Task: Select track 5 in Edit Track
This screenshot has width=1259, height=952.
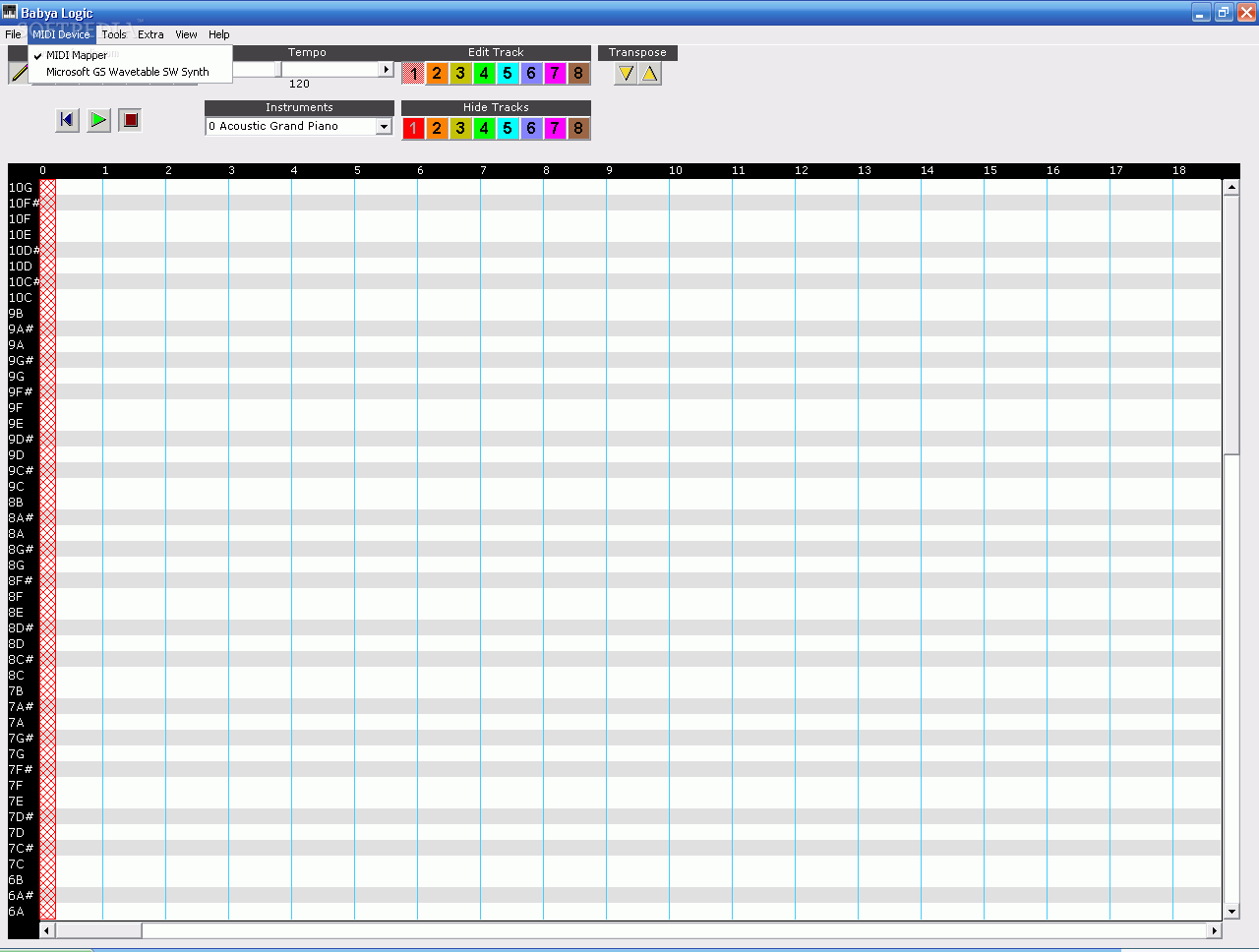Action: (x=508, y=74)
